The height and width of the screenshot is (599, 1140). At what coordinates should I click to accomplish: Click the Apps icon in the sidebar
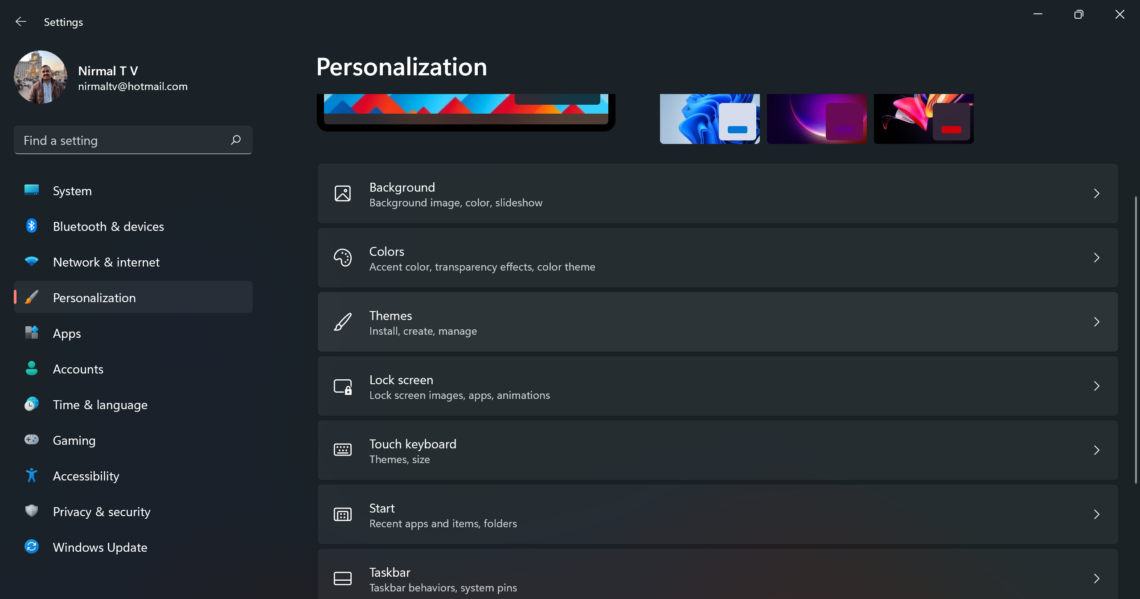(x=32, y=333)
